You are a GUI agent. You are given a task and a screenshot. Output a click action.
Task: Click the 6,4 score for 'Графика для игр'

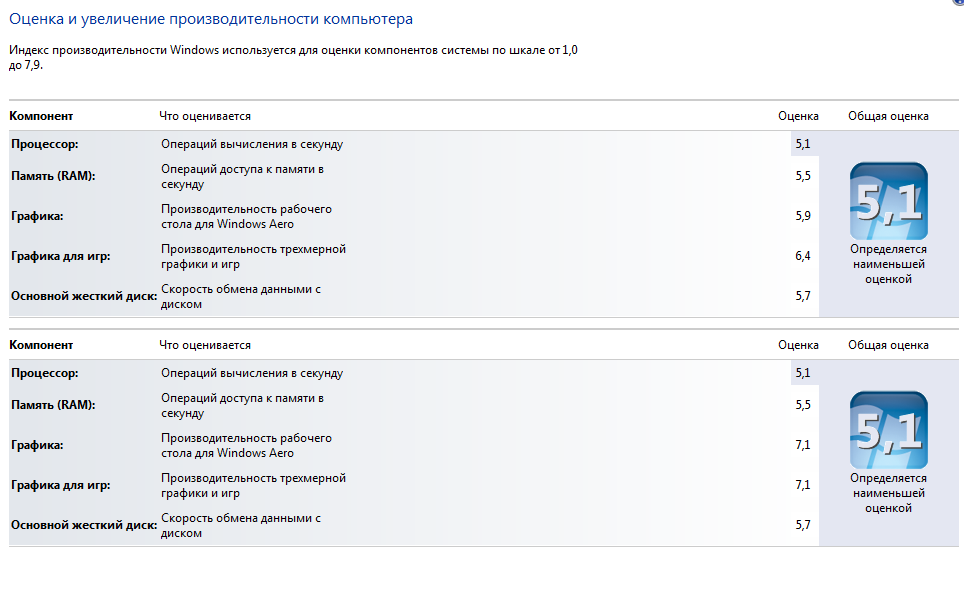(x=802, y=256)
